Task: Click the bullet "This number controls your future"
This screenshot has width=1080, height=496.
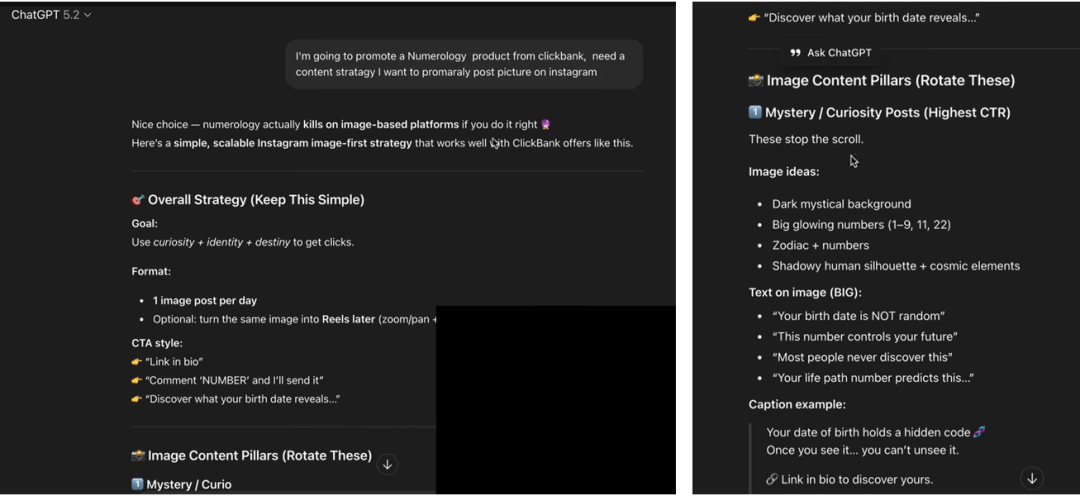Action: [865, 337]
